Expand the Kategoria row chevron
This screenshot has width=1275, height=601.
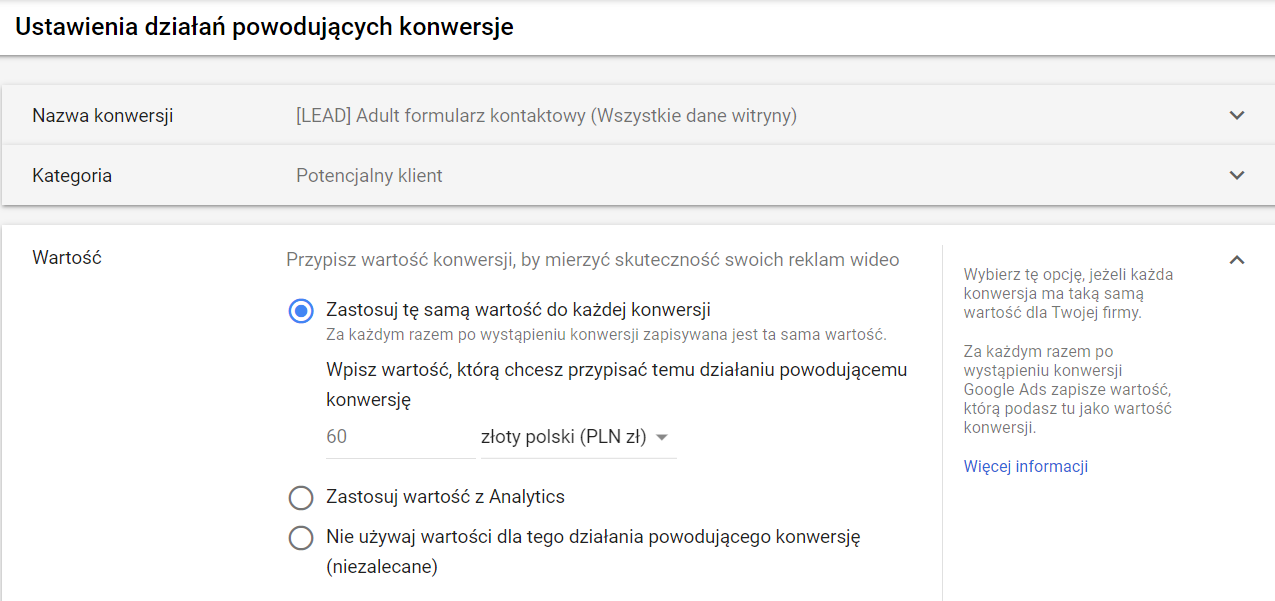1237,175
